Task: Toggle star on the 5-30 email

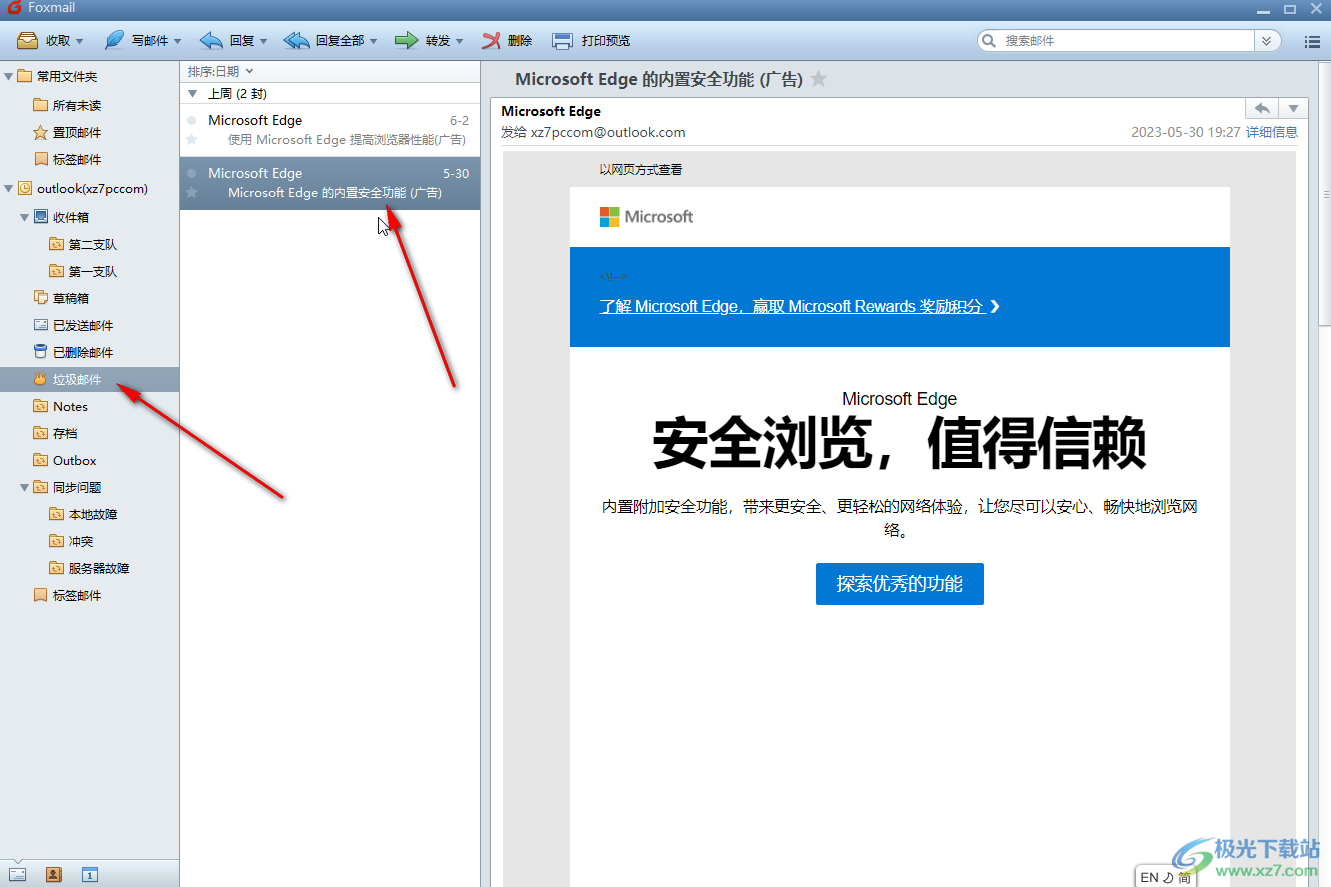Action: click(192, 192)
